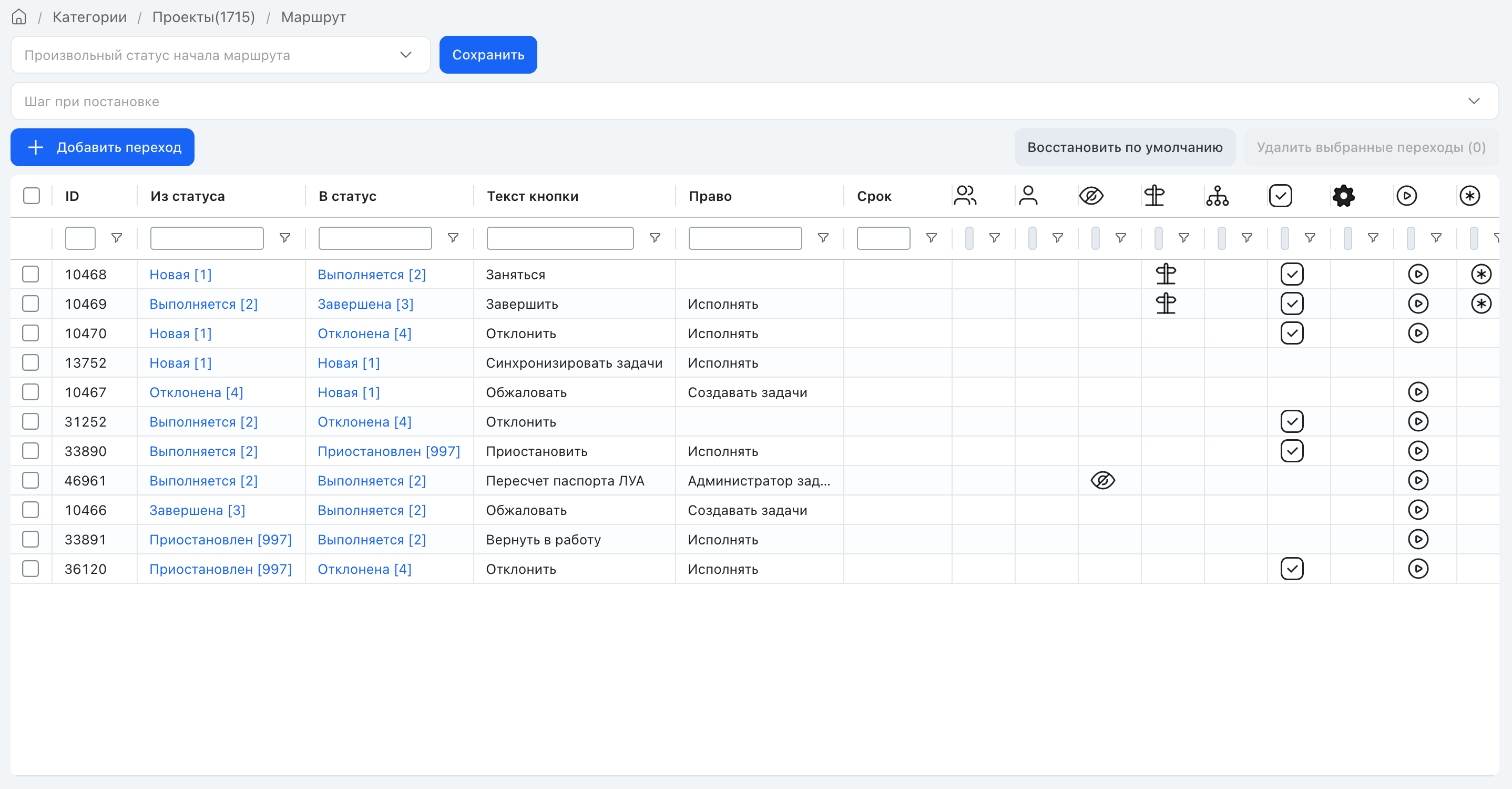Expand Шаг при постановке dropdown
1512x789 pixels.
(754, 101)
